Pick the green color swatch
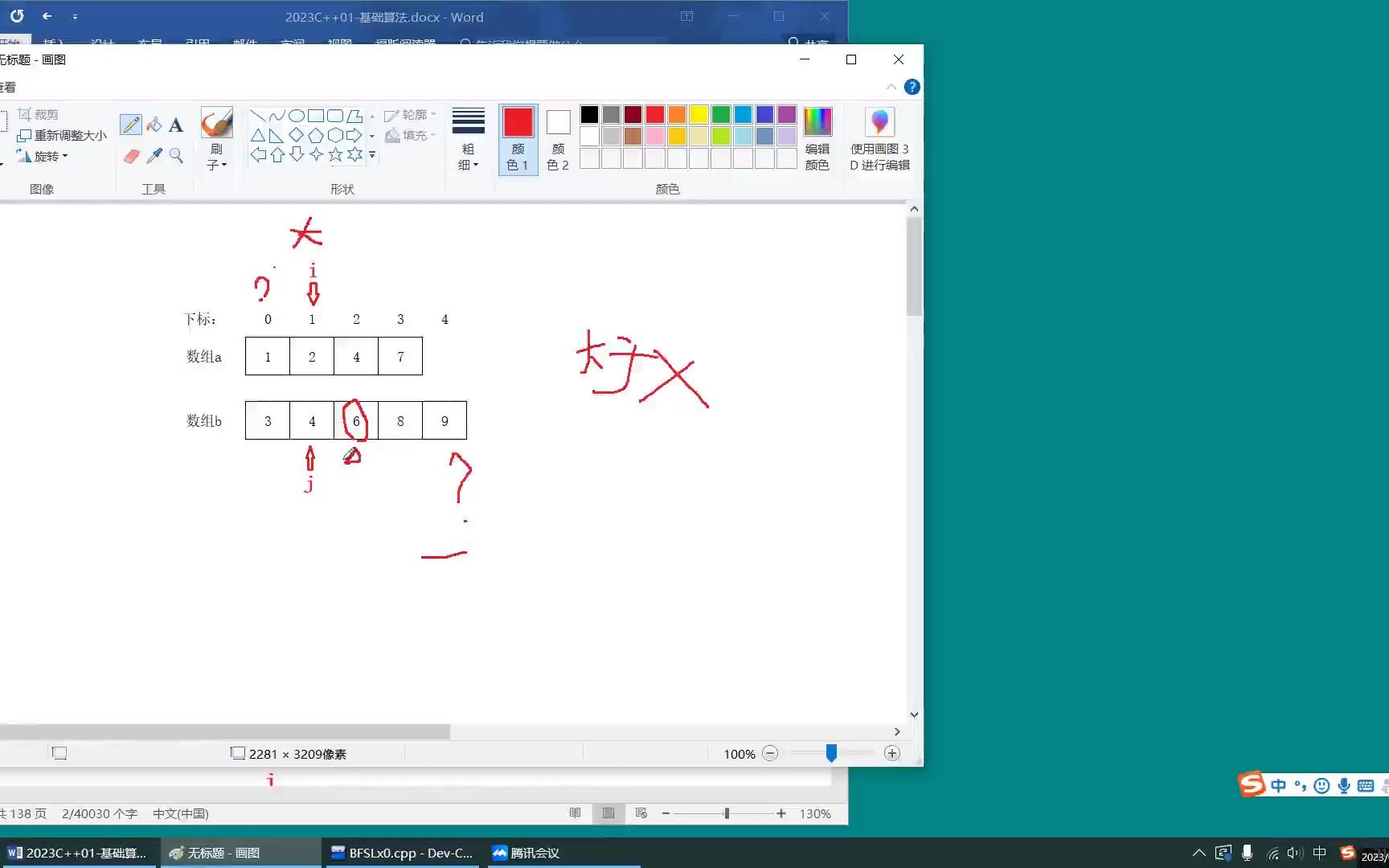This screenshot has width=1389, height=868. [x=721, y=115]
